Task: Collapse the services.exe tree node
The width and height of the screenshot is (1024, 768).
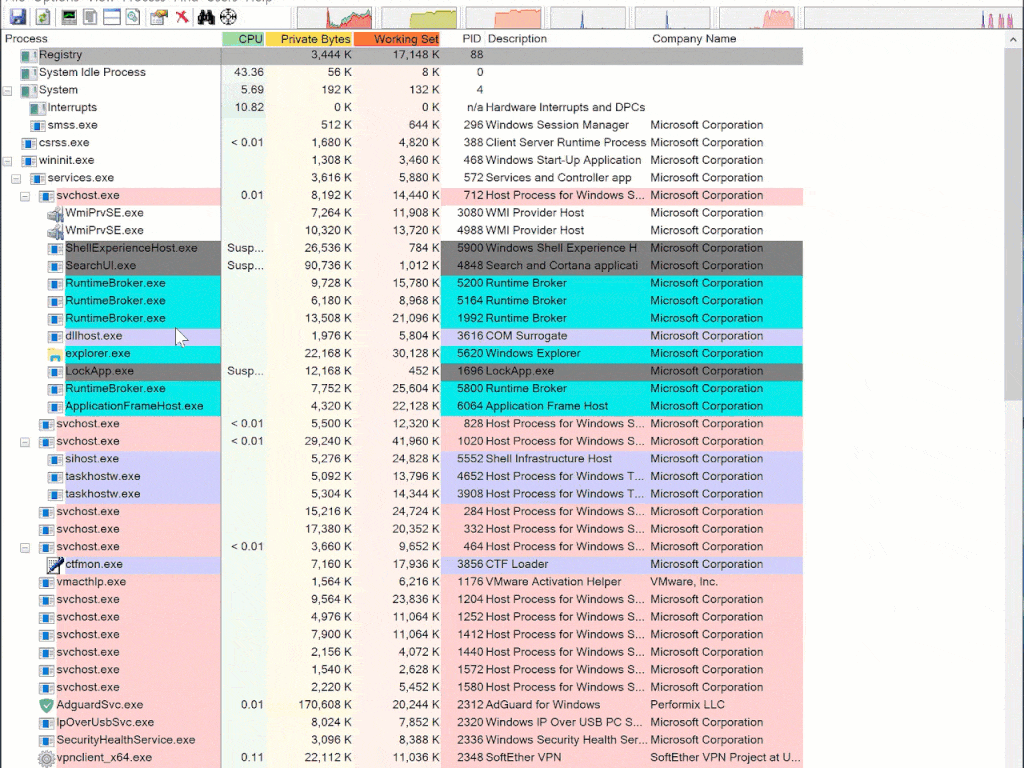Action: coord(16,178)
